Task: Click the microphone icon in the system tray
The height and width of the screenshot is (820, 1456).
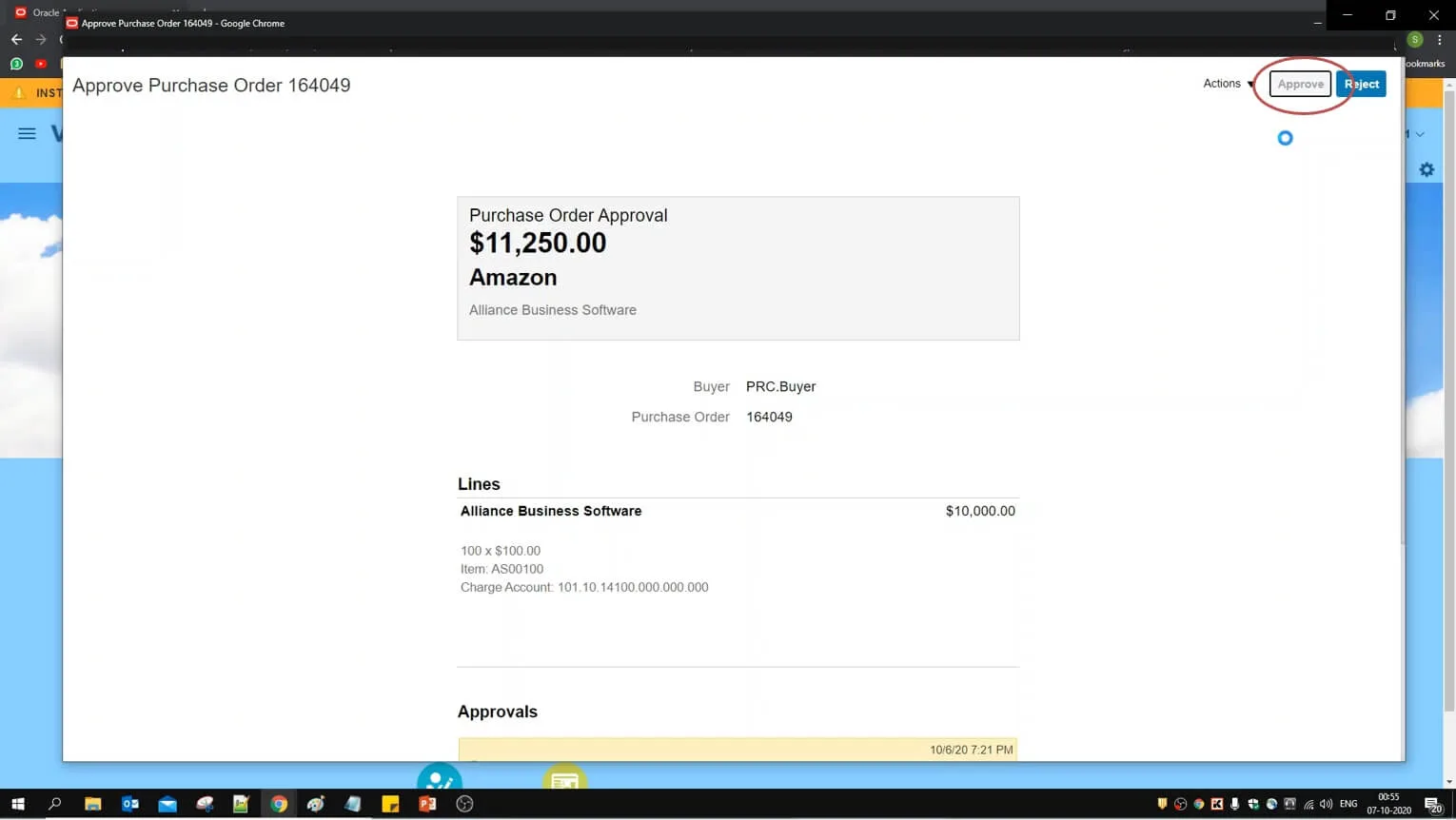Action: (1234, 804)
